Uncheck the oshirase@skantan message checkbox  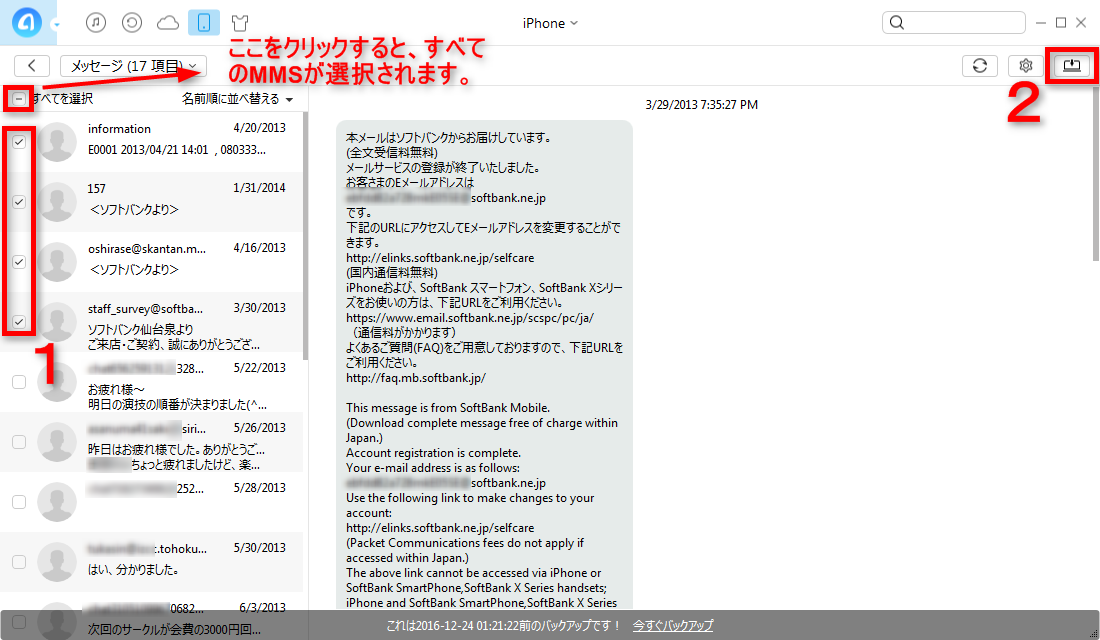click(19, 262)
